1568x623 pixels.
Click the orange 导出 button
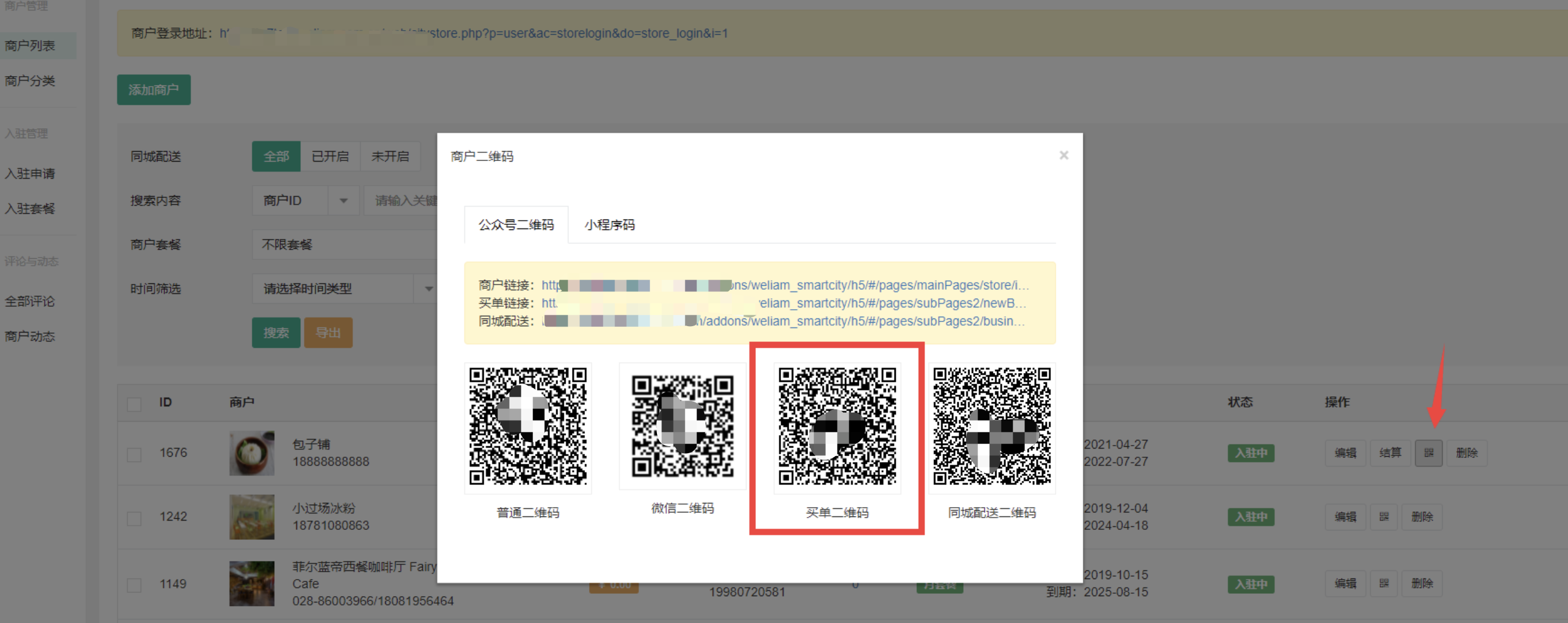point(328,333)
